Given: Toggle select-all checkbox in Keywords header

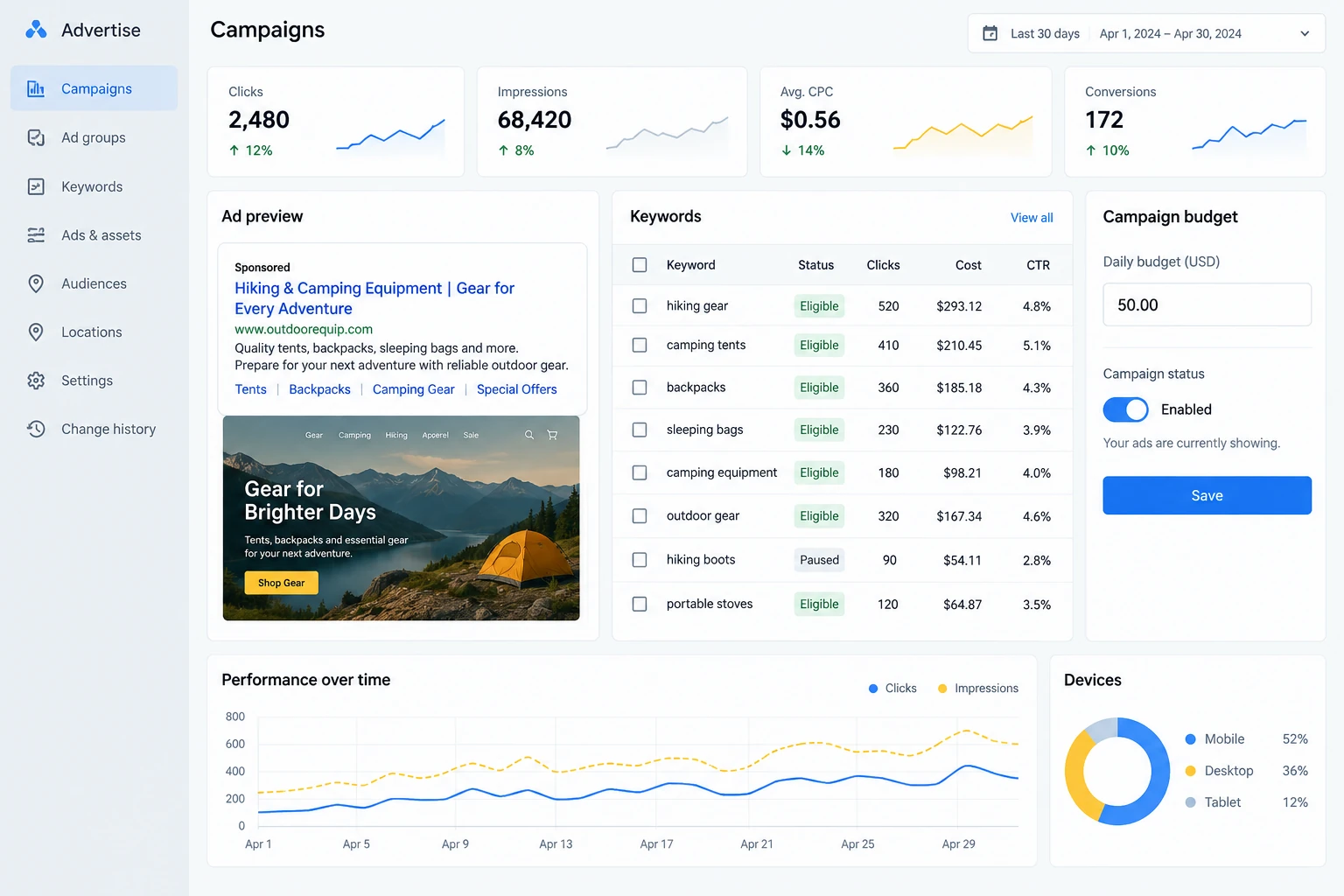Looking at the screenshot, I should tap(640, 264).
